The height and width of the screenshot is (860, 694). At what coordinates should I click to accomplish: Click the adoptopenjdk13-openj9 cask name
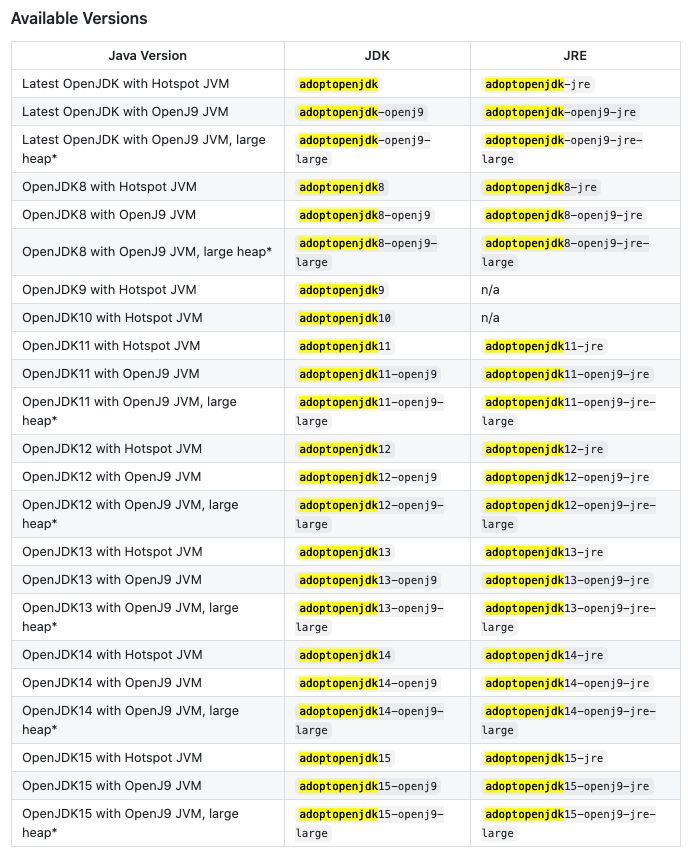368,581
